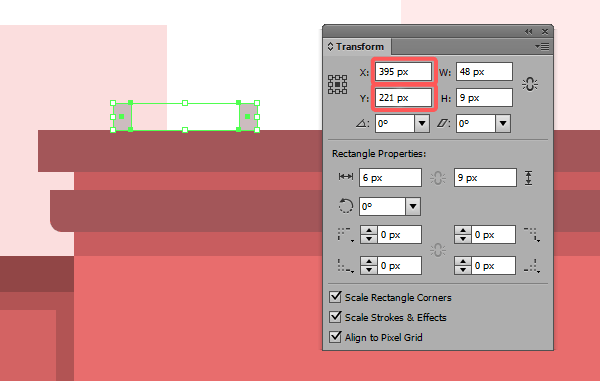Viewport: 600px width, 381px height.
Task: Open top-left corner type icon menu
Action: pyautogui.click(x=346, y=235)
